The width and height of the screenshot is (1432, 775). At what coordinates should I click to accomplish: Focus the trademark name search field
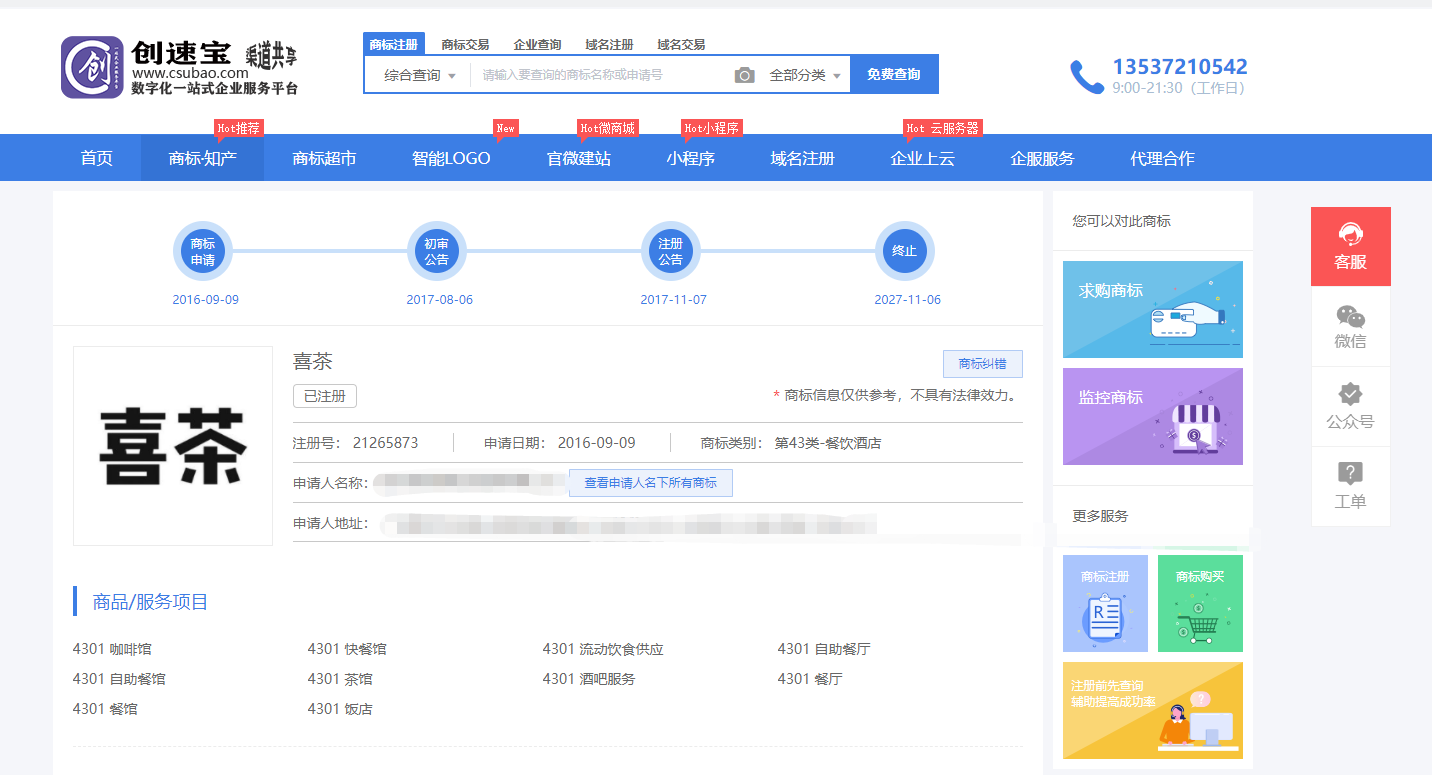pos(602,75)
